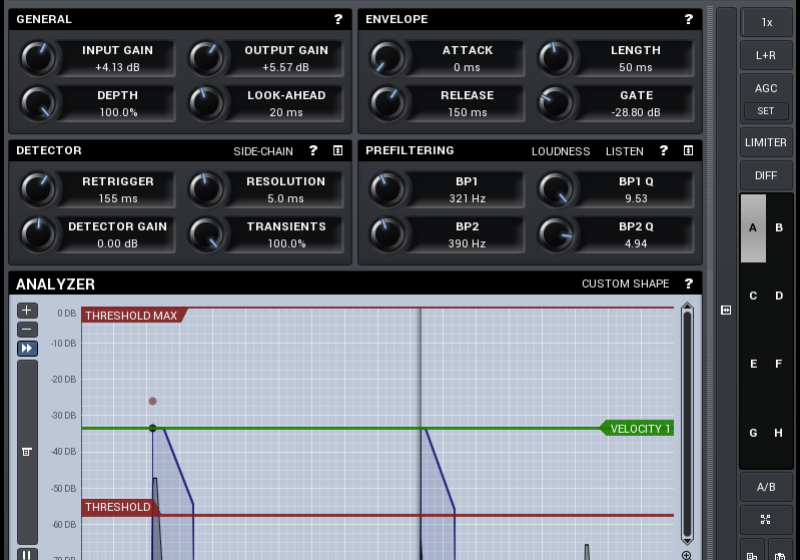Select preset slot B
This screenshot has height=560, width=800.
tap(779, 228)
